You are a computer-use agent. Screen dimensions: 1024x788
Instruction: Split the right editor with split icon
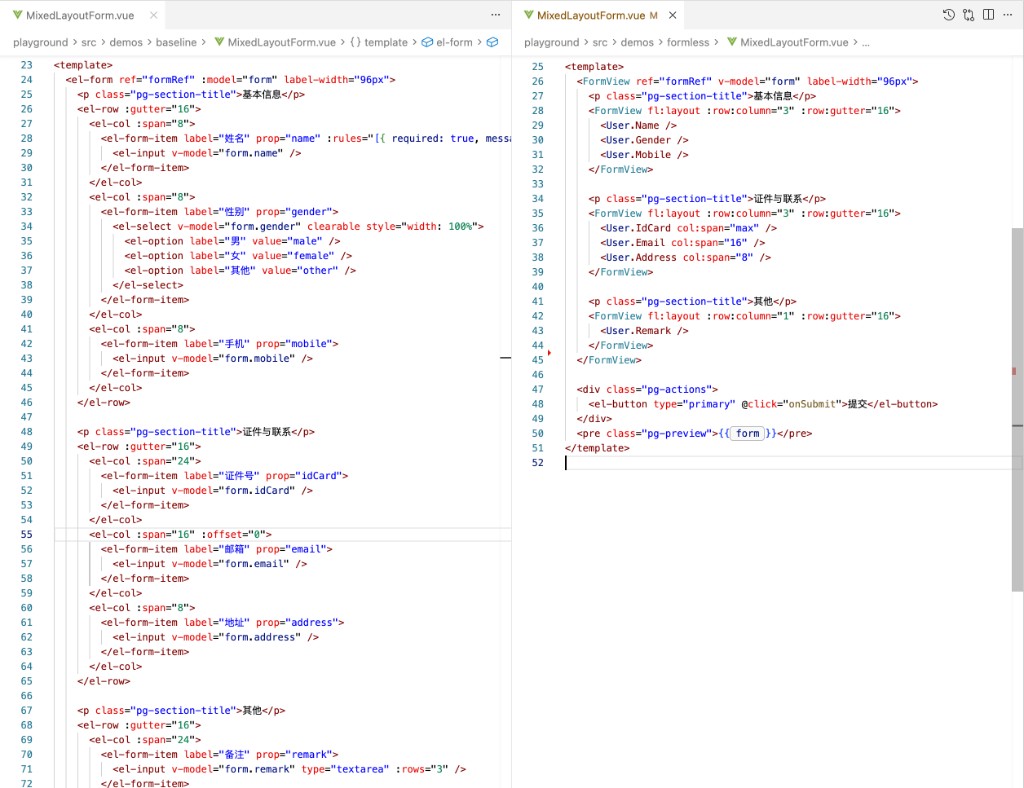988,15
